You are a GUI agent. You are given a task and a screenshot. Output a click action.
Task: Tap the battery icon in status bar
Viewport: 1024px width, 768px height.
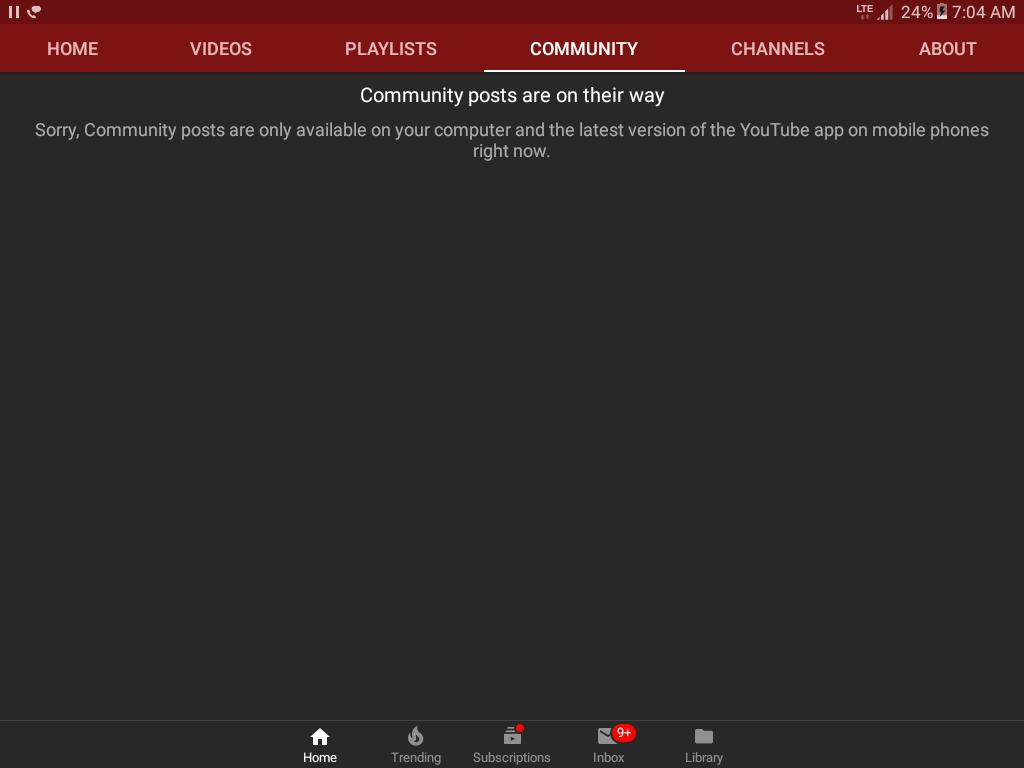tap(942, 12)
